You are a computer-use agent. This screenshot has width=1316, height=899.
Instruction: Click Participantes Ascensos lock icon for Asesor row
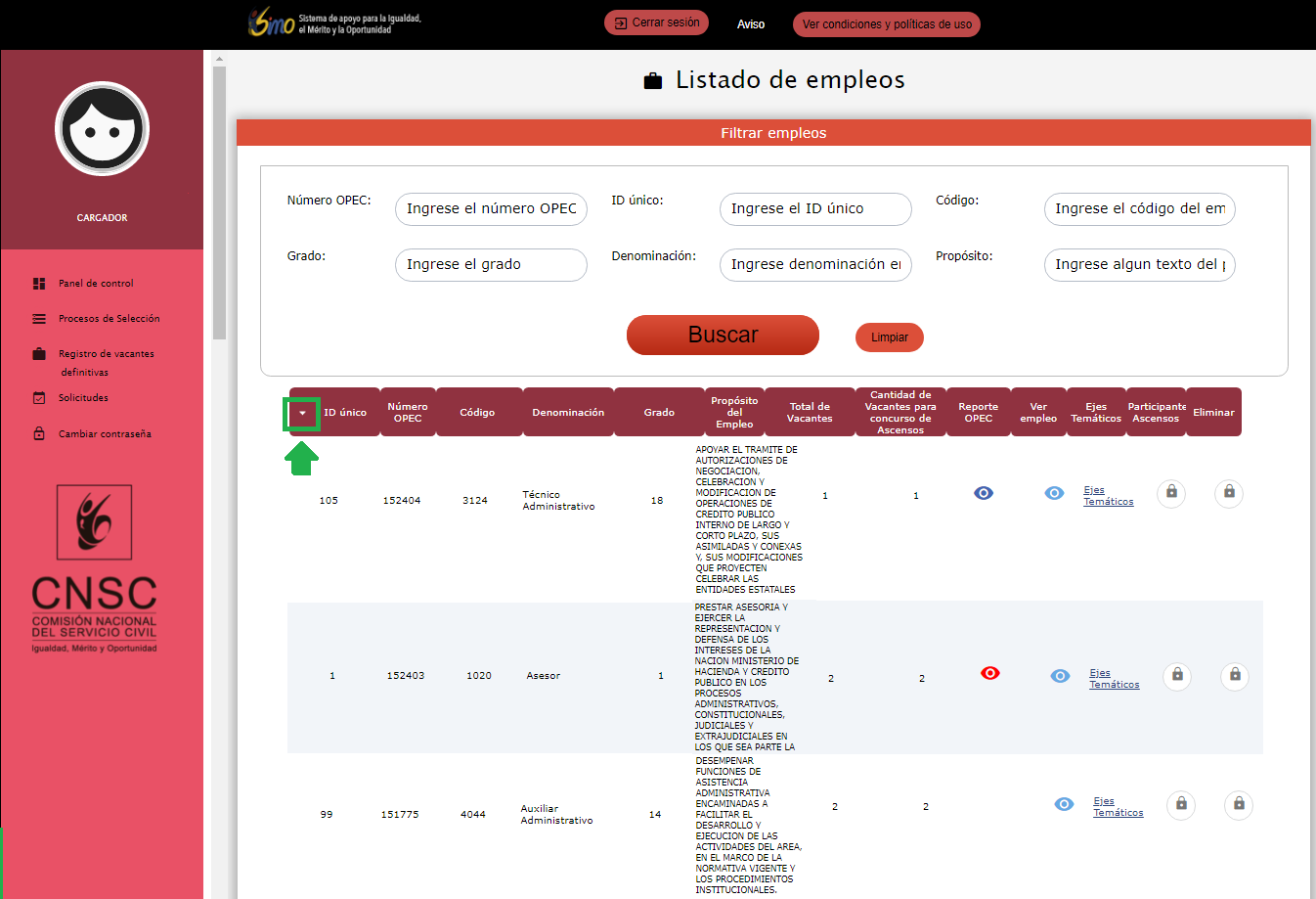pos(1177,676)
